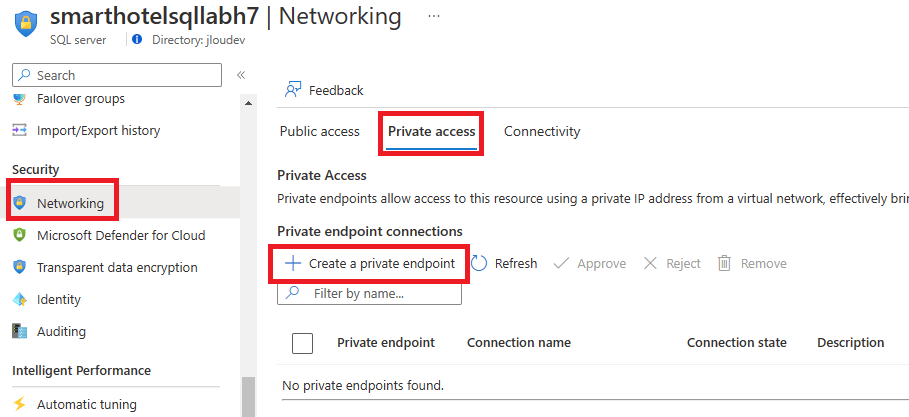Switch to the Connectivity tab

542,132
